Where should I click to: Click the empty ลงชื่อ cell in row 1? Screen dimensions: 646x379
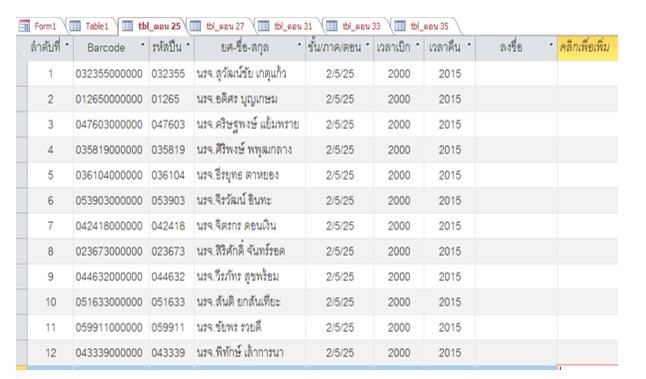[x=517, y=74]
